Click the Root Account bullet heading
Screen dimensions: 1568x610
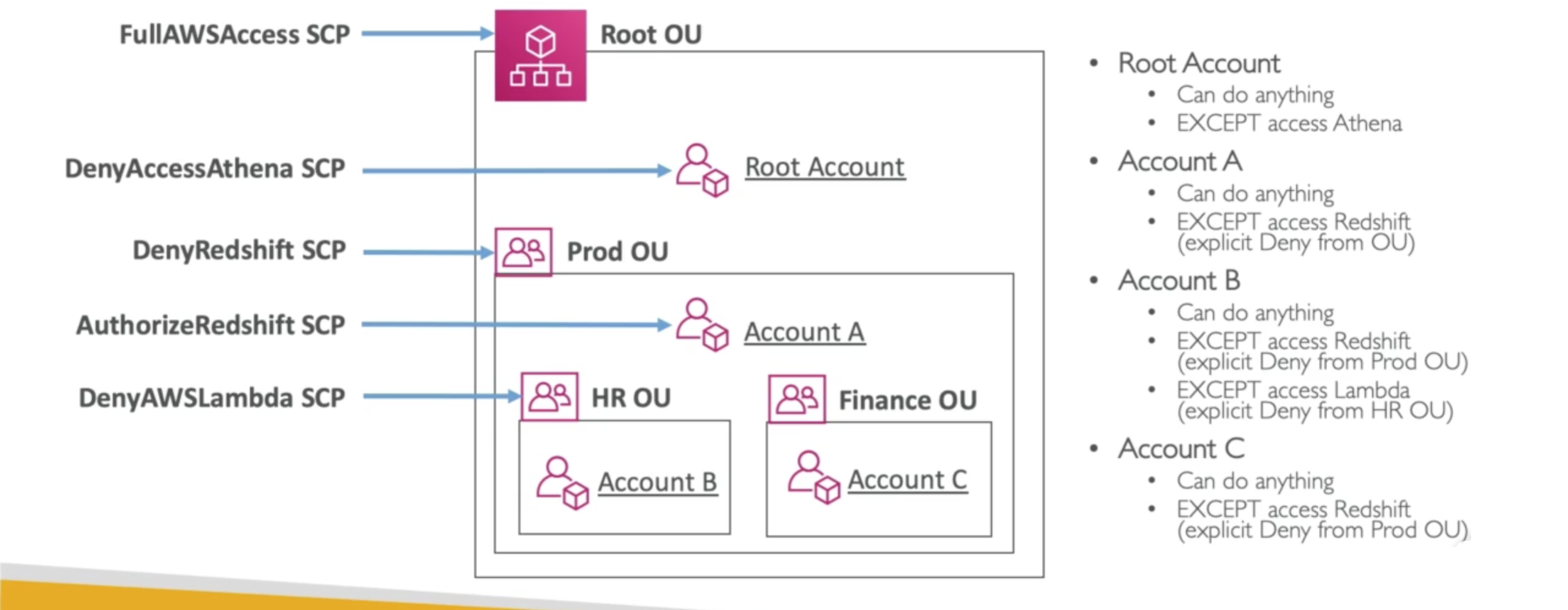1199,63
